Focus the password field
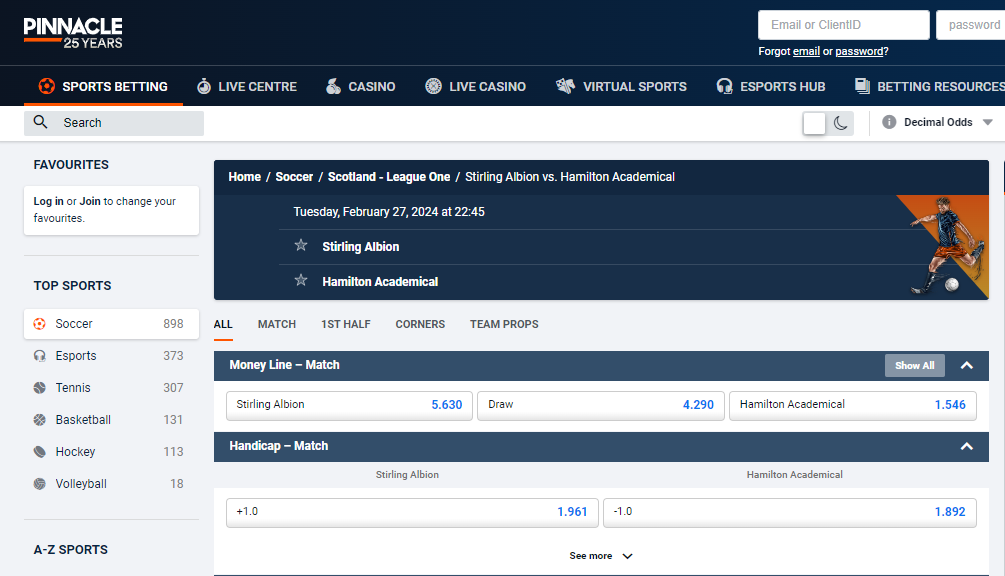Image resolution: width=1005 pixels, height=576 pixels. [x=970, y=25]
